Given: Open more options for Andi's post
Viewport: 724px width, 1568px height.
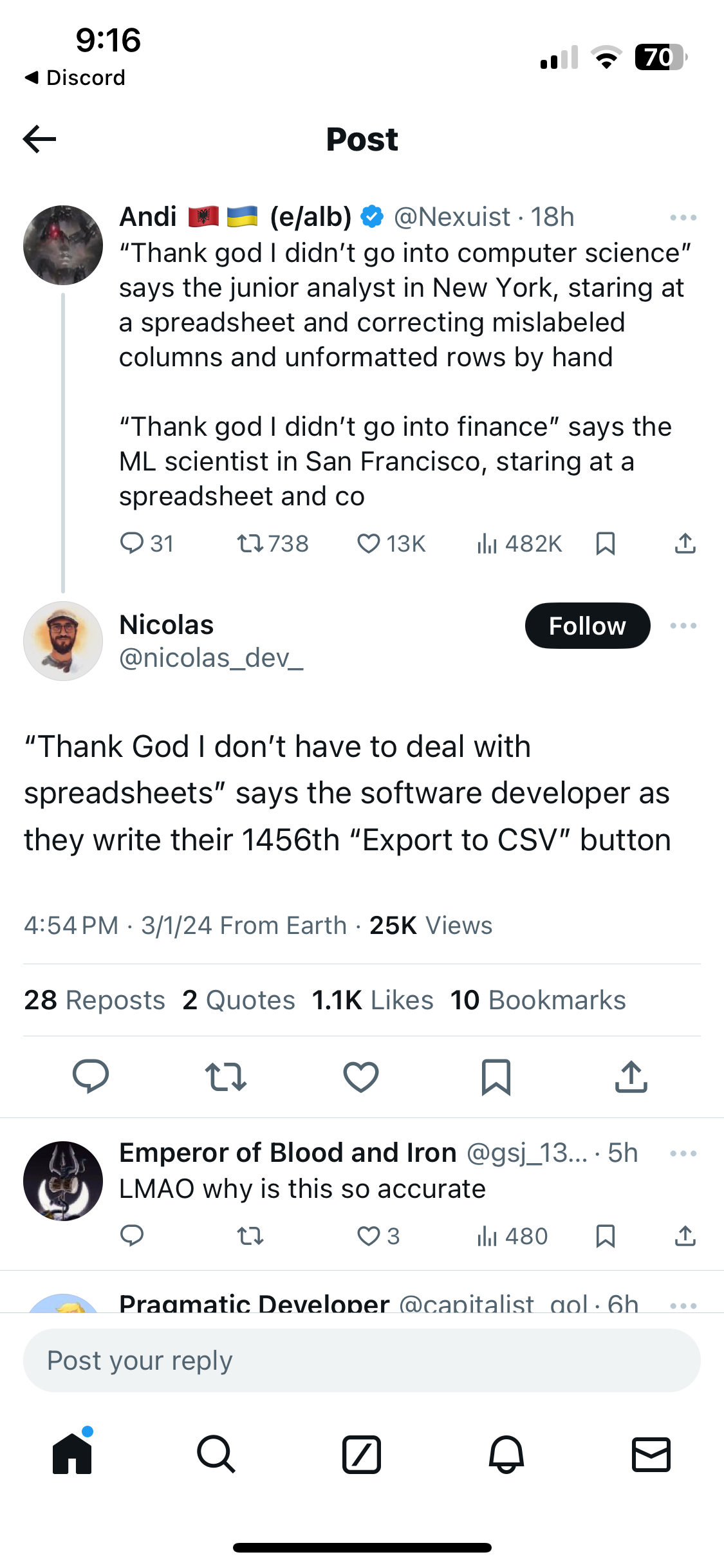Looking at the screenshot, I should tap(683, 218).
